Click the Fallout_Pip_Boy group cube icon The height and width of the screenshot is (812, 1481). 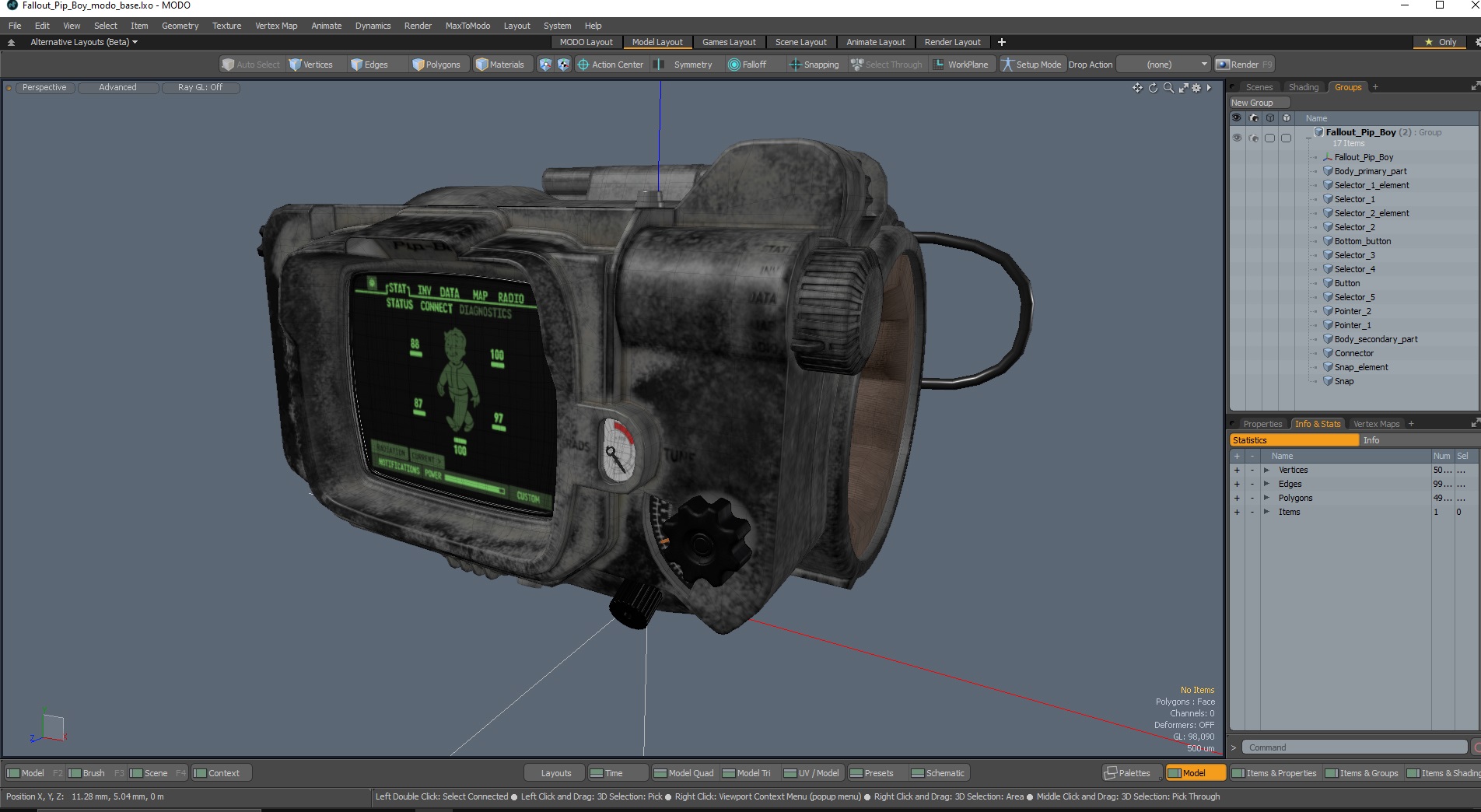(1319, 132)
